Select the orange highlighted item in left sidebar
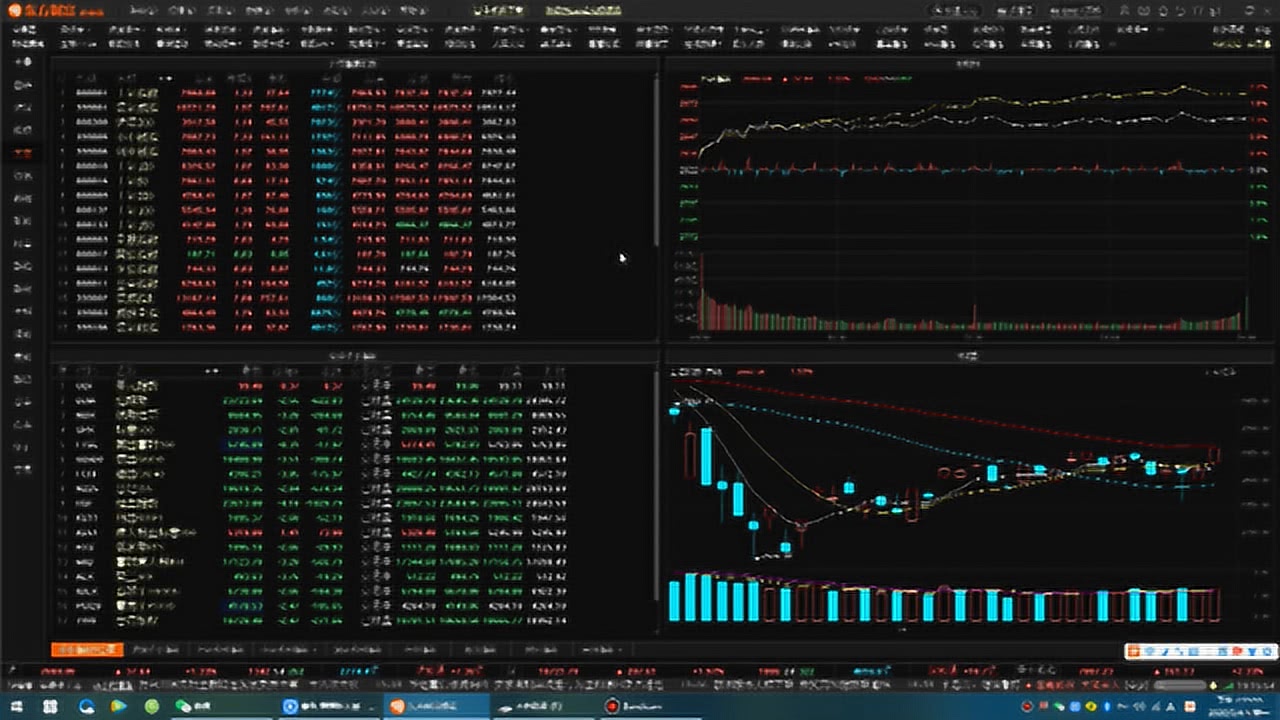The width and height of the screenshot is (1280, 720). [x=22, y=154]
